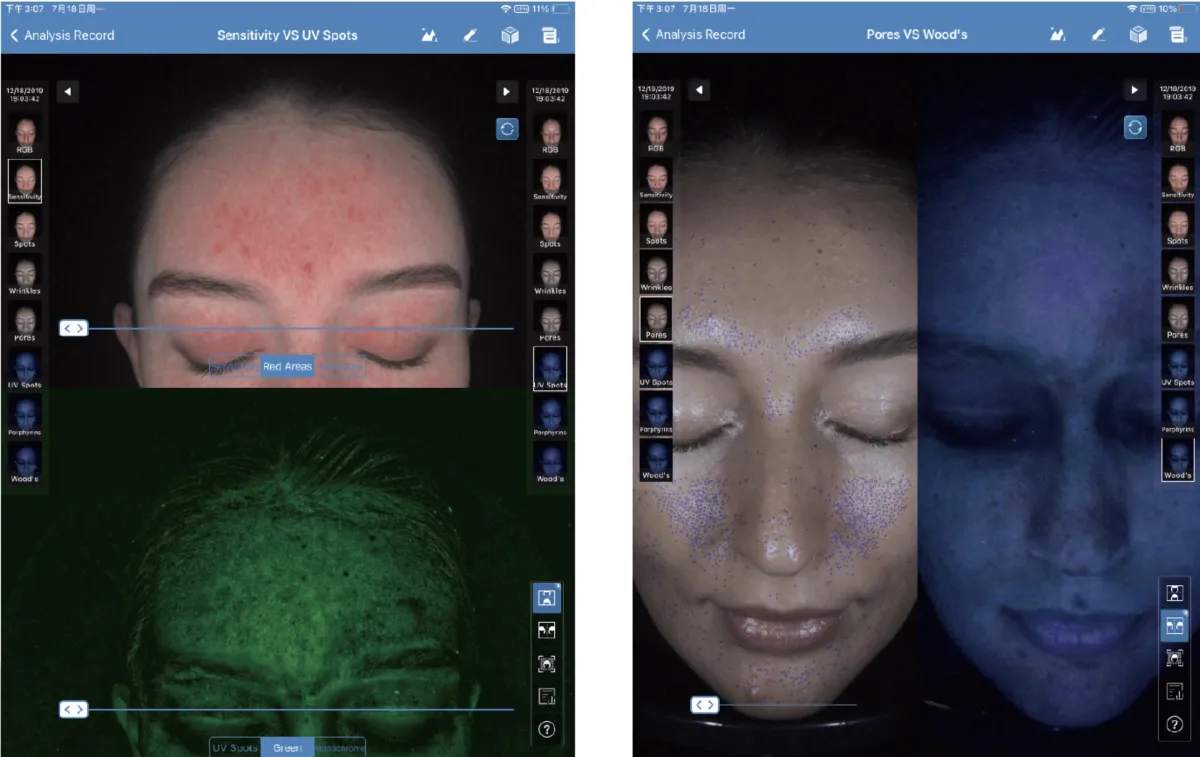Tap notes report icon in Sensitivity screen side toolbar
Screen dimensions: 1200x757
[546, 697]
